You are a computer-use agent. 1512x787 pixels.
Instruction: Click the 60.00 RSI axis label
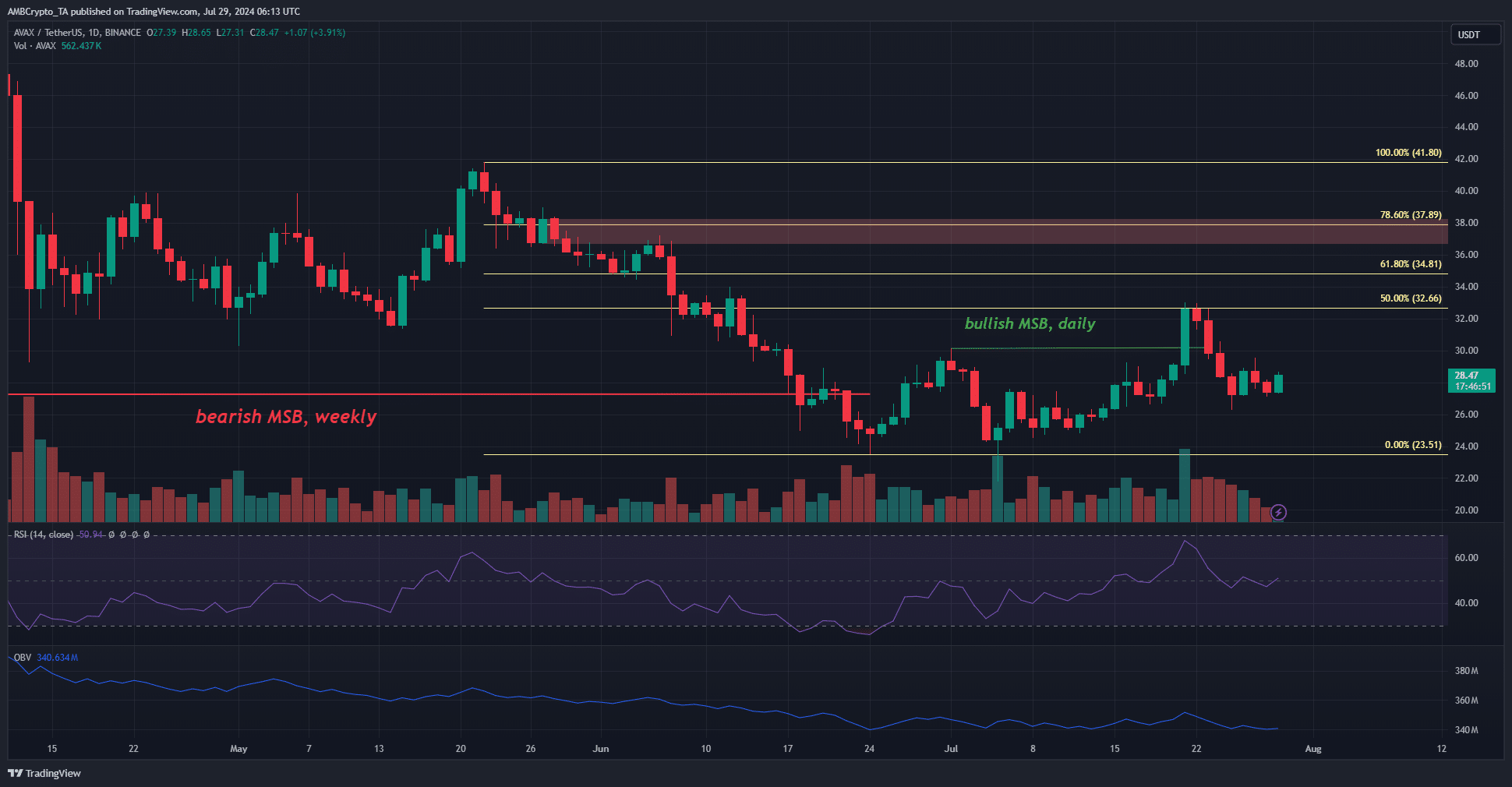1466,558
